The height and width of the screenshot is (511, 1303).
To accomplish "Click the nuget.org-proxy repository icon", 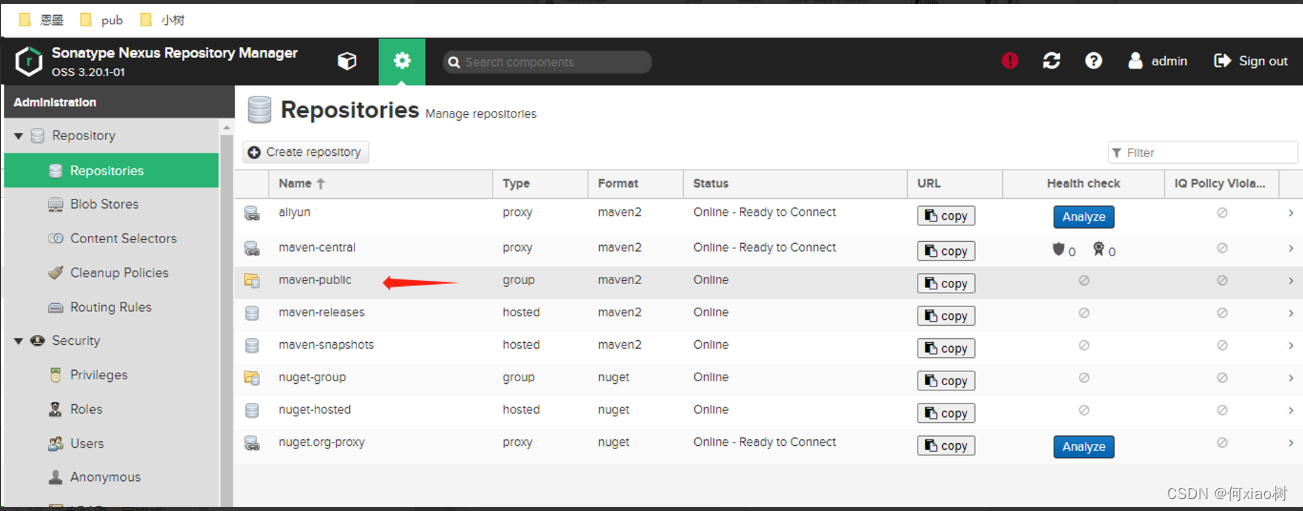I will (252, 443).
